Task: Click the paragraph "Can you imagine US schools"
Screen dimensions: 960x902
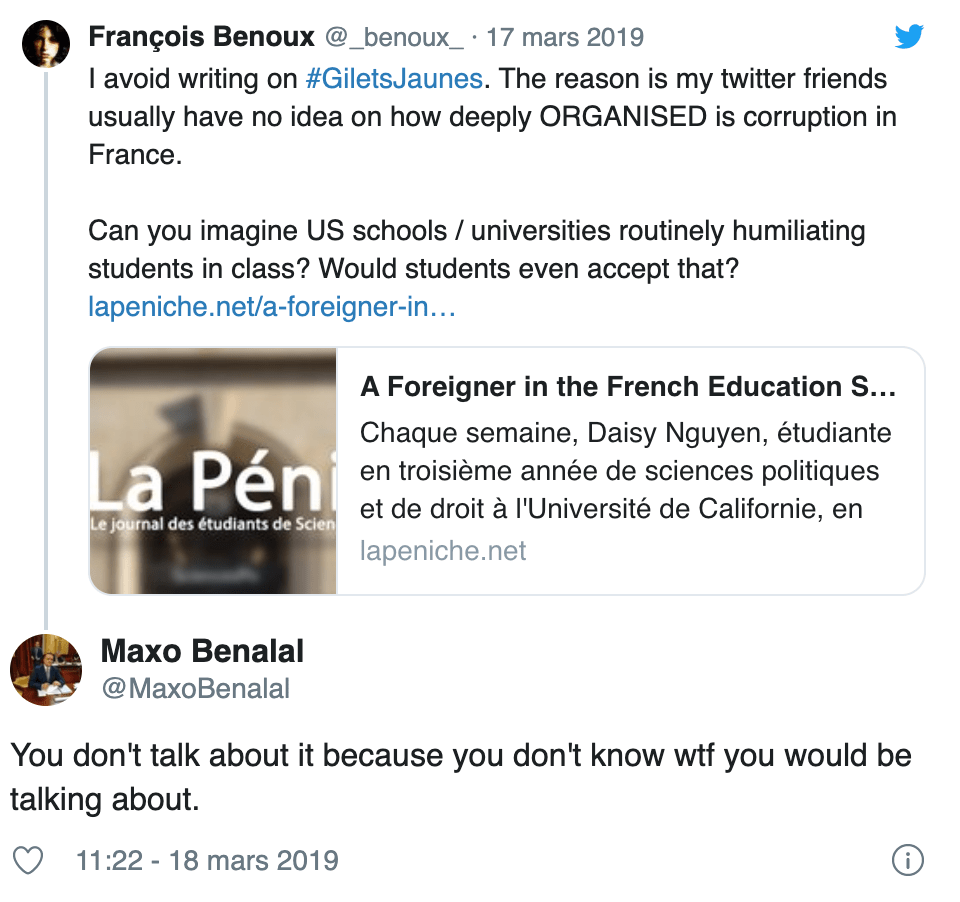Action: (476, 251)
